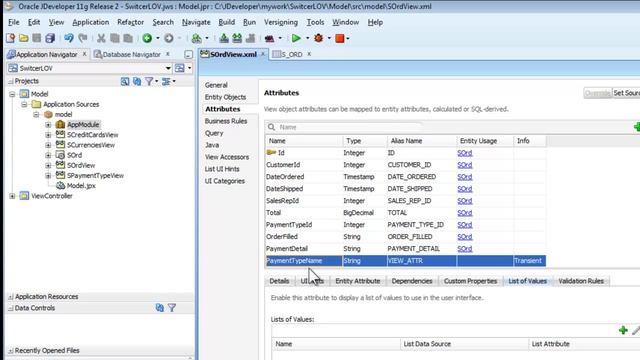This screenshot has width=640, height=360.
Task: Click the Set Source button
Action: [x=626, y=93]
